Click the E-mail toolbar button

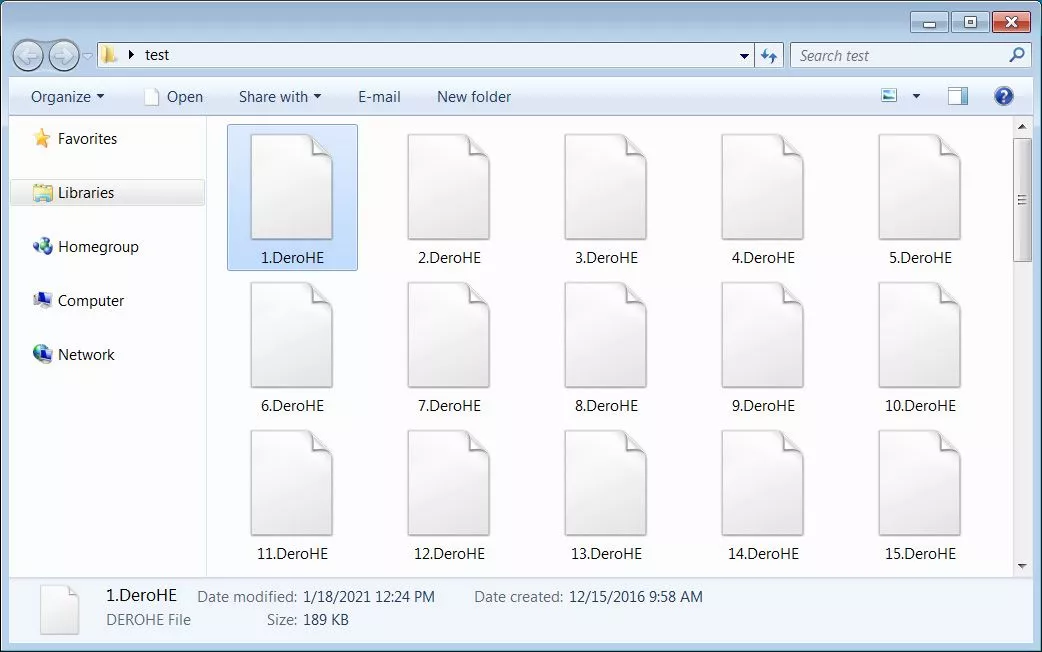click(379, 97)
